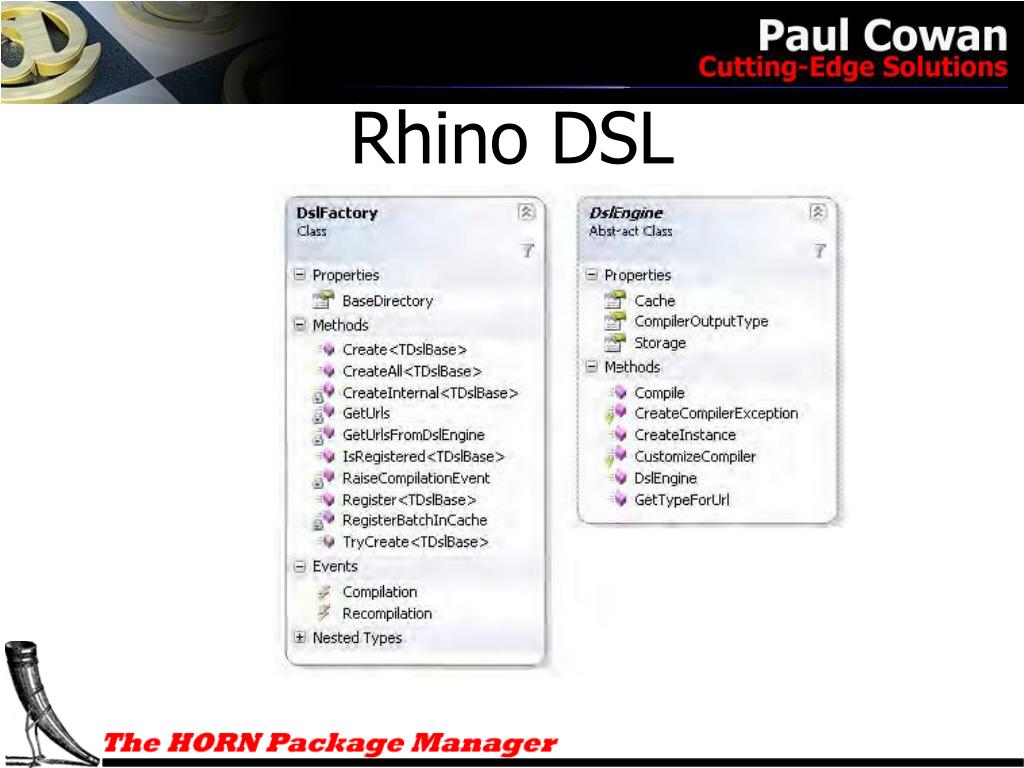The height and width of the screenshot is (768, 1024).
Task: Expand the Nested Types section
Action: pyautogui.click(x=300, y=637)
